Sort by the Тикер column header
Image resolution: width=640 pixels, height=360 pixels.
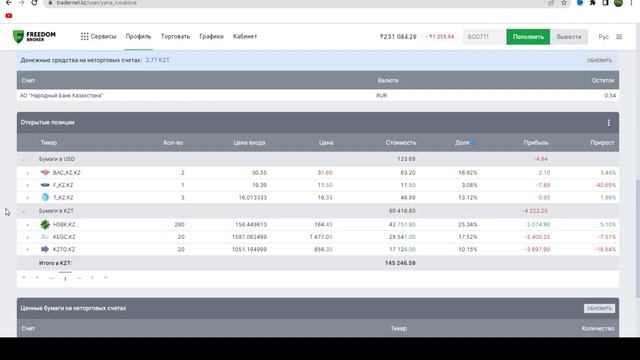coord(49,142)
